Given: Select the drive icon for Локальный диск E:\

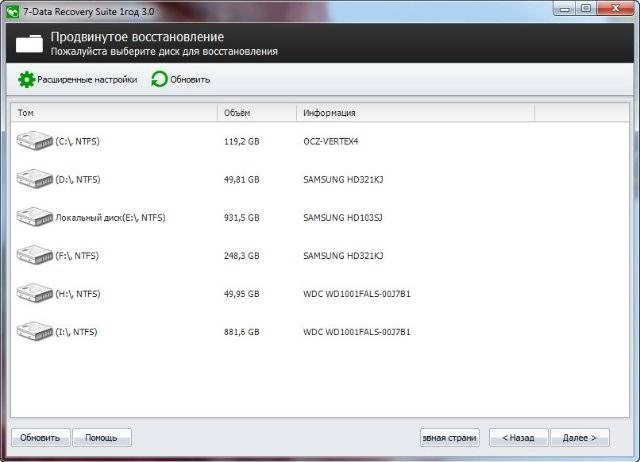Looking at the screenshot, I should 35,217.
